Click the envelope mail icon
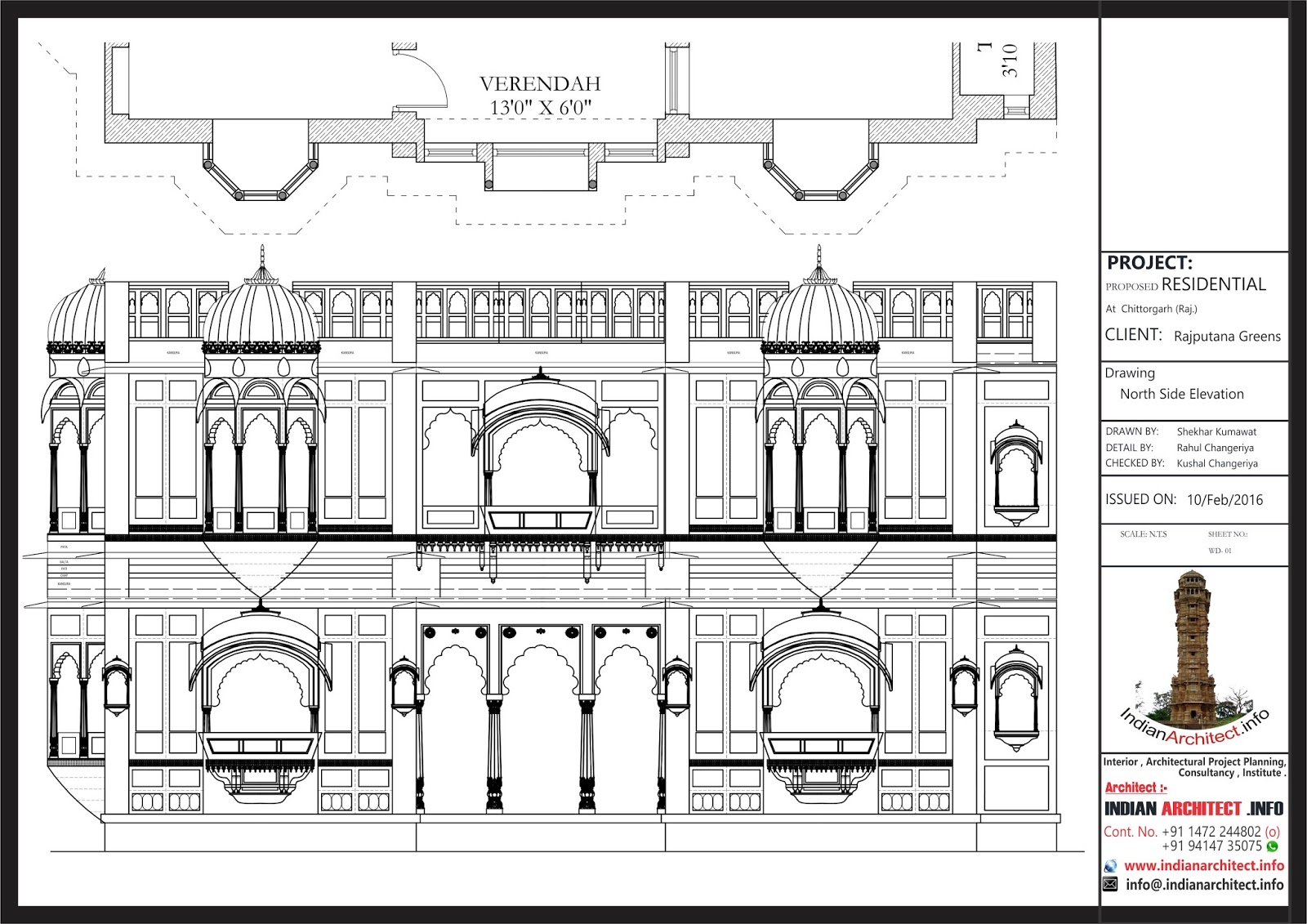 coord(1110,885)
